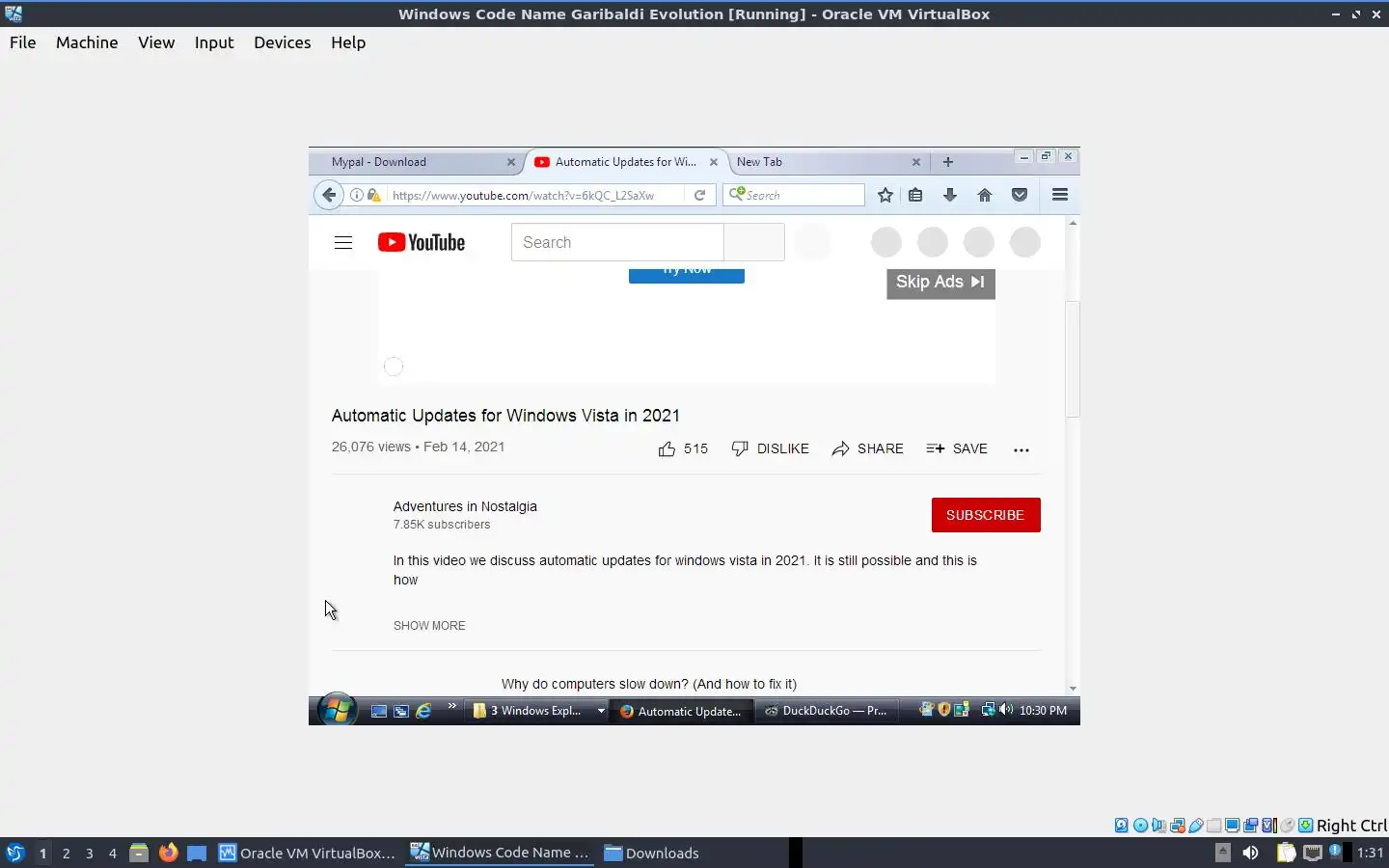Open the video's three-dot more actions

(x=1021, y=449)
